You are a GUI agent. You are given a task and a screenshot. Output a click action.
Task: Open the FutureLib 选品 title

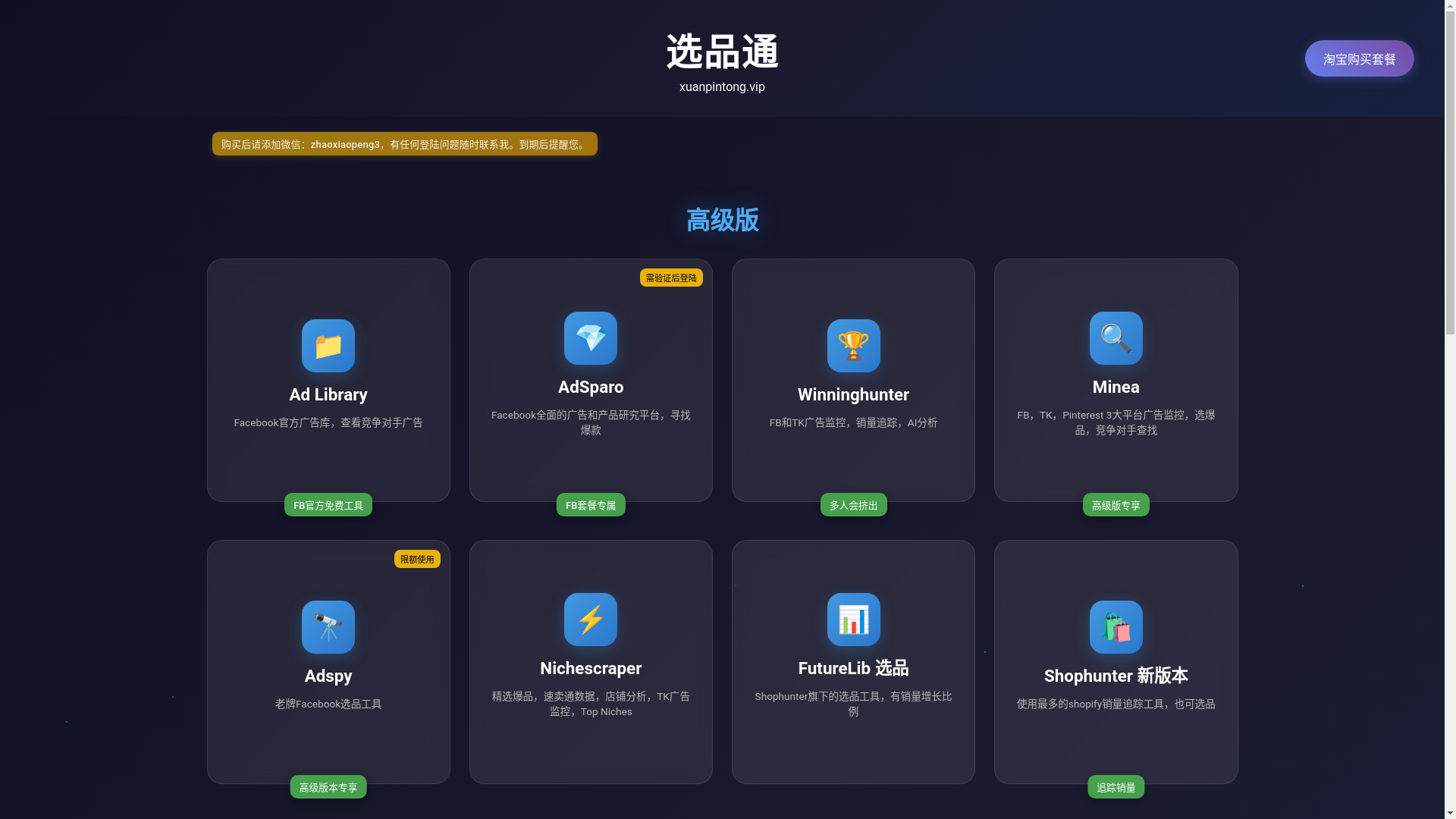(853, 668)
